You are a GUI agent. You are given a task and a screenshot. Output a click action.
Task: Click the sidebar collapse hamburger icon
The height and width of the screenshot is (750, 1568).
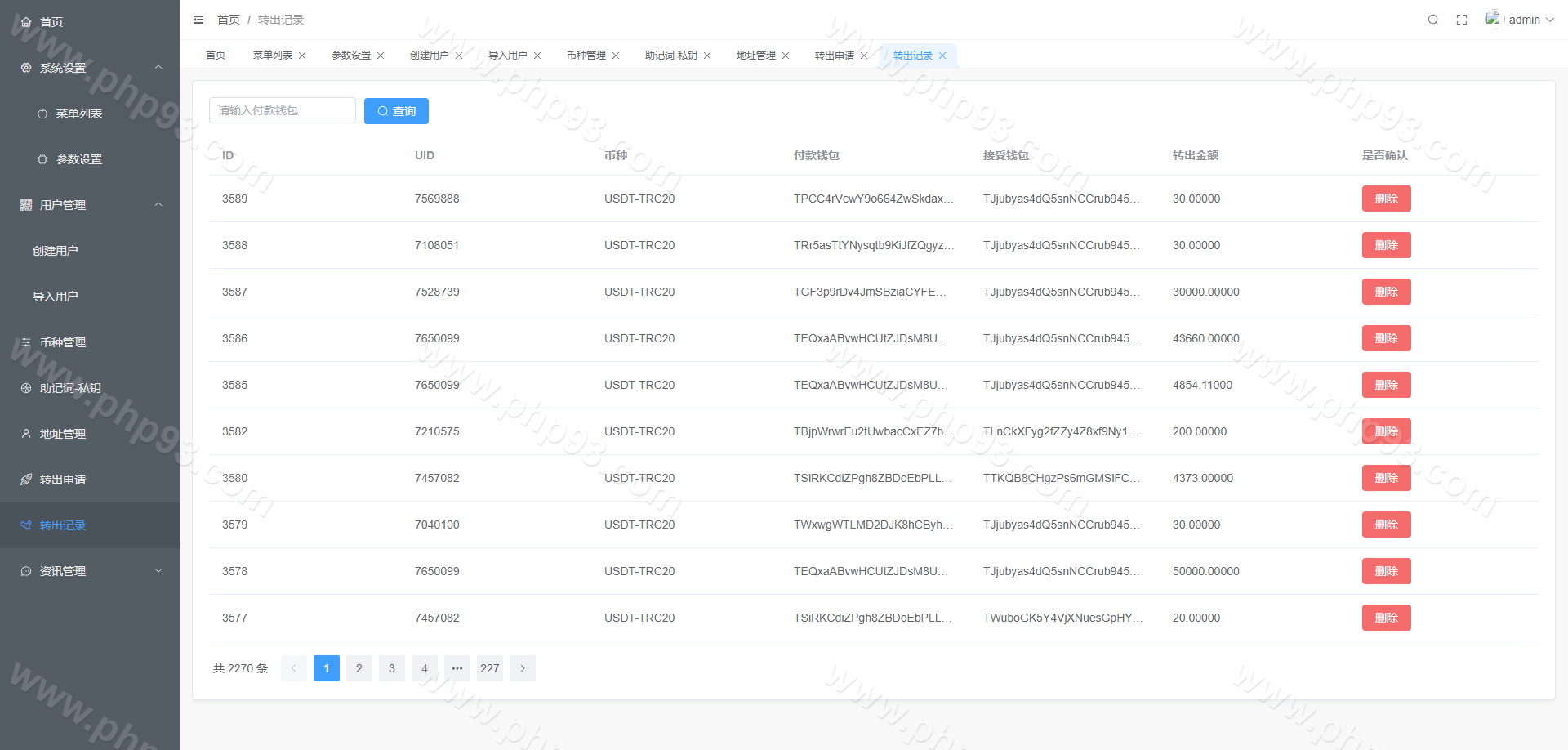point(198,20)
